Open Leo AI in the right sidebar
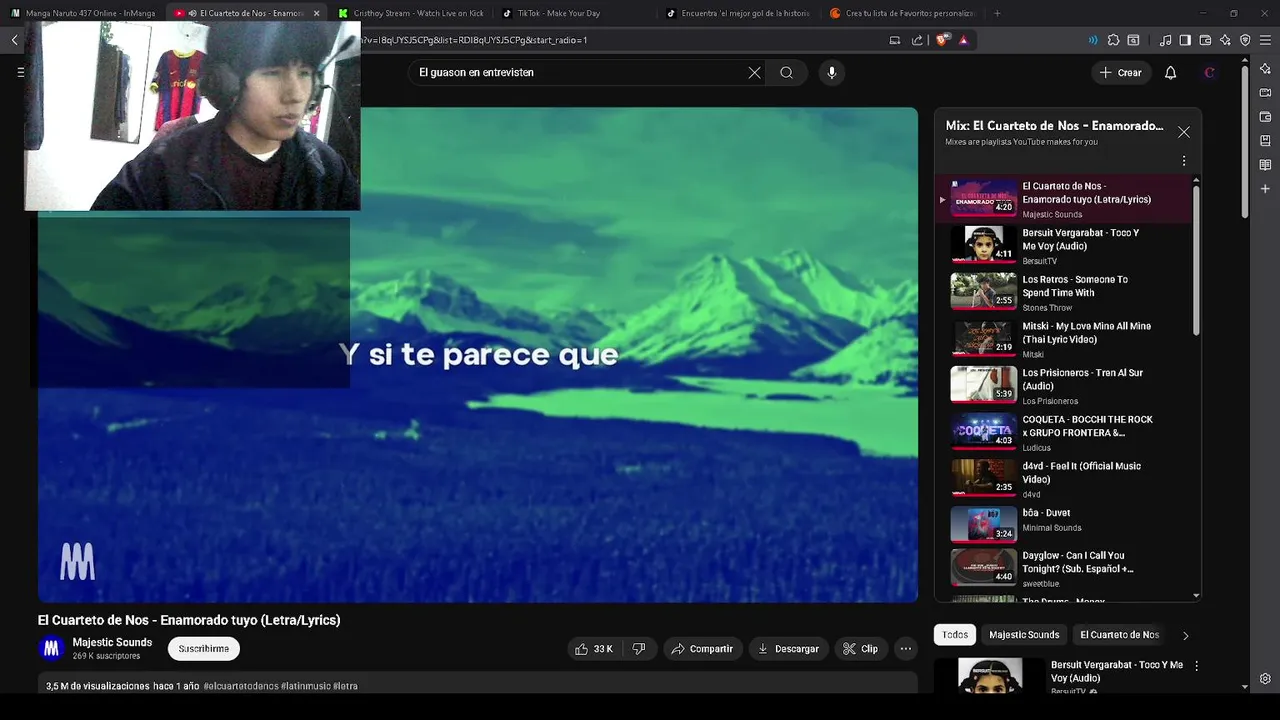Image resolution: width=1280 pixels, height=720 pixels. (1265, 69)
